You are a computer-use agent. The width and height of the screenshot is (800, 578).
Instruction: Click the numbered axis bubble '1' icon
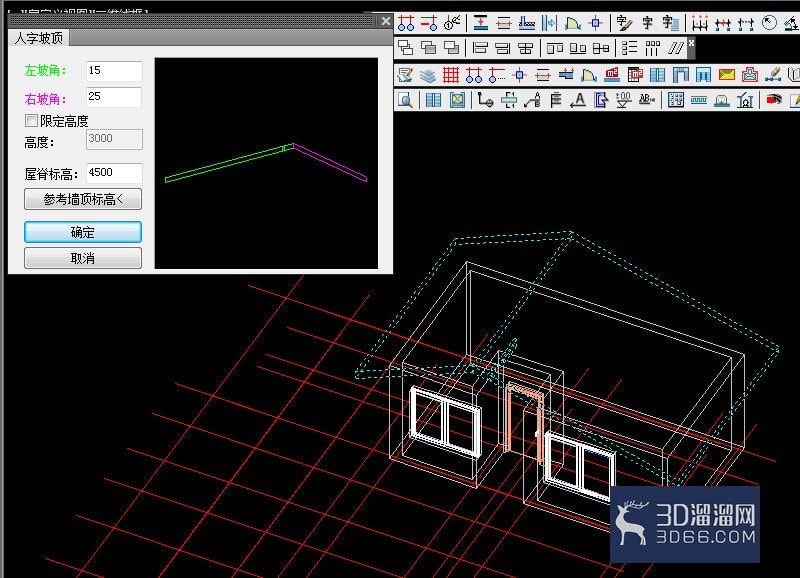pyautogui.click(x=452, y=23)
